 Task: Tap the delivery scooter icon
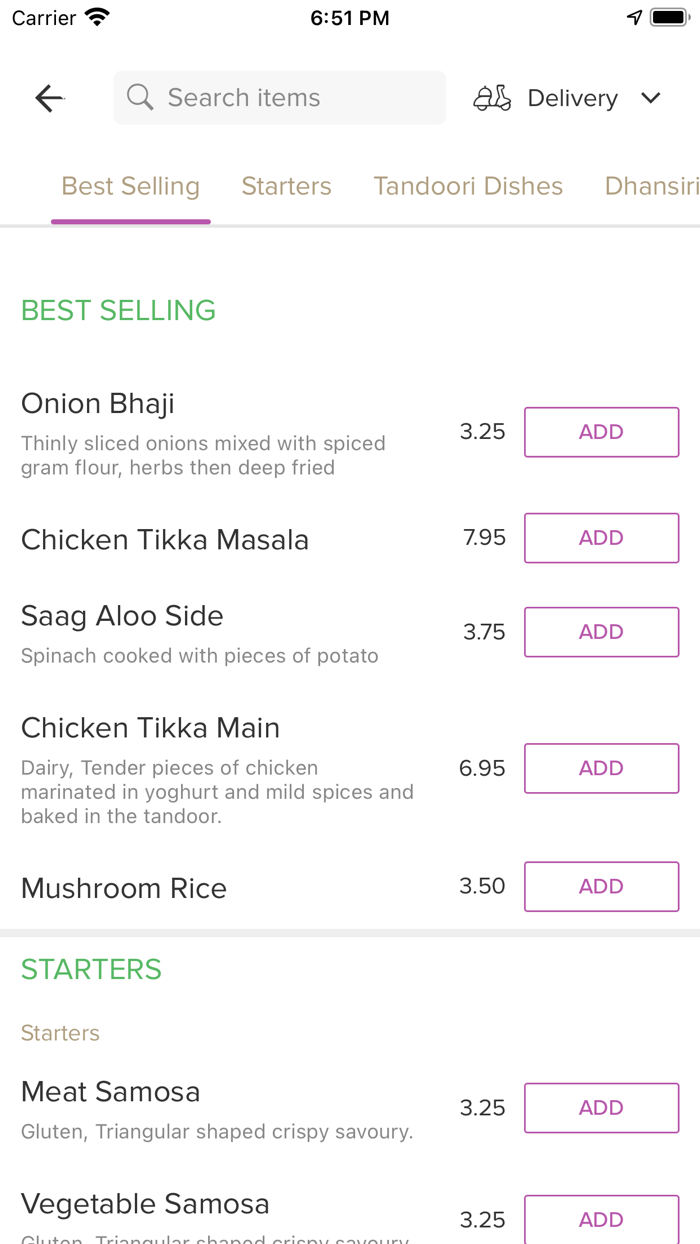tap(492, 98)
